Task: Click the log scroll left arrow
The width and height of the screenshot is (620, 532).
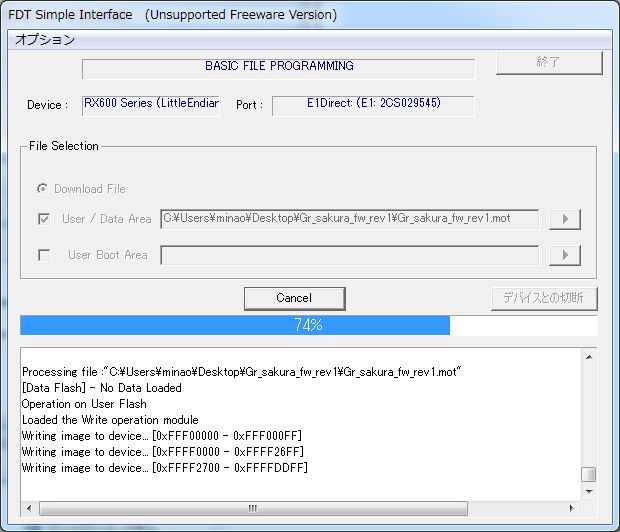Action: pos(29,508)
